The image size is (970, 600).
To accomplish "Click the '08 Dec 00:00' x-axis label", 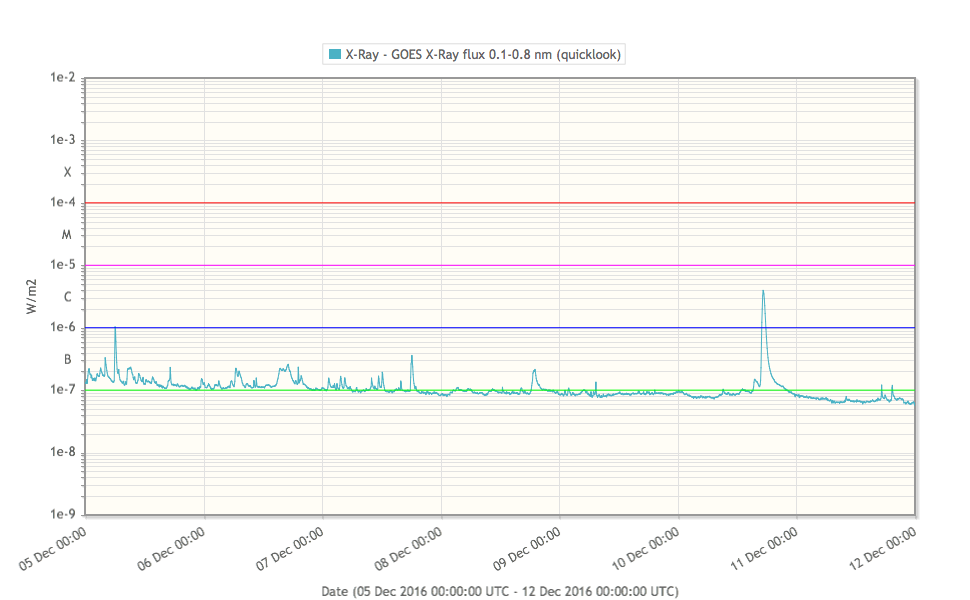I will point(408,549).
